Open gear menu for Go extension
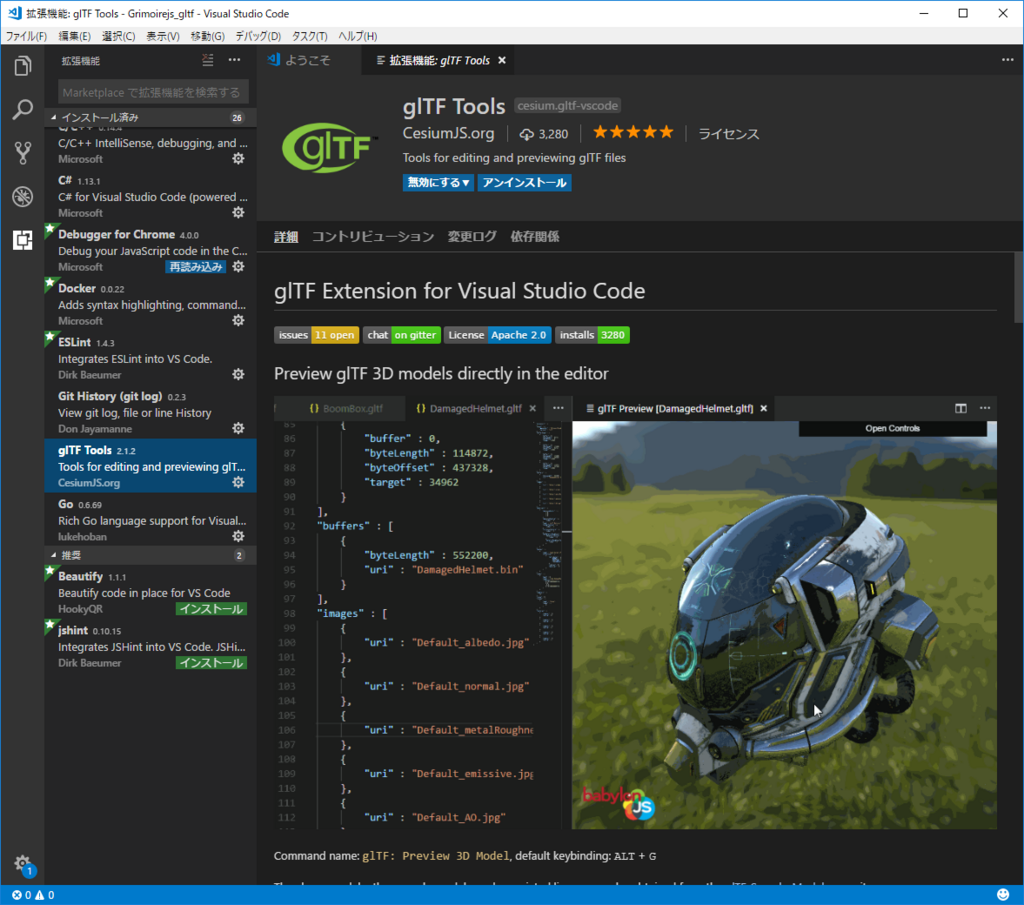The width and height of the screenshot is (1024, 905). click(x=238, y=536)
